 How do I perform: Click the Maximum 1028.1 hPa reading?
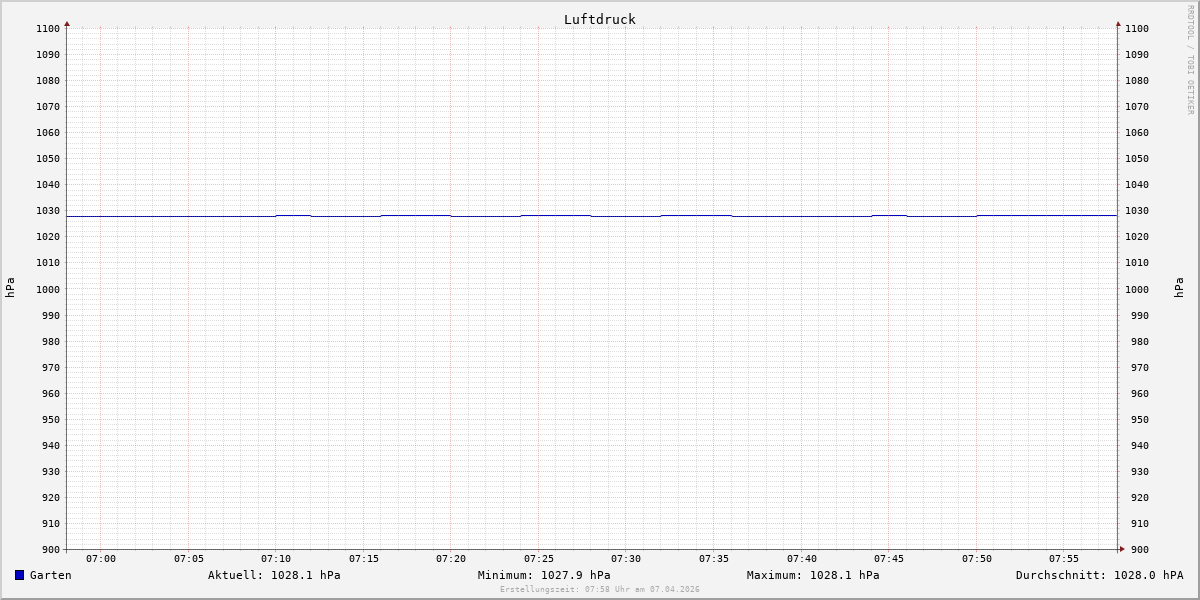pos(813,575)
